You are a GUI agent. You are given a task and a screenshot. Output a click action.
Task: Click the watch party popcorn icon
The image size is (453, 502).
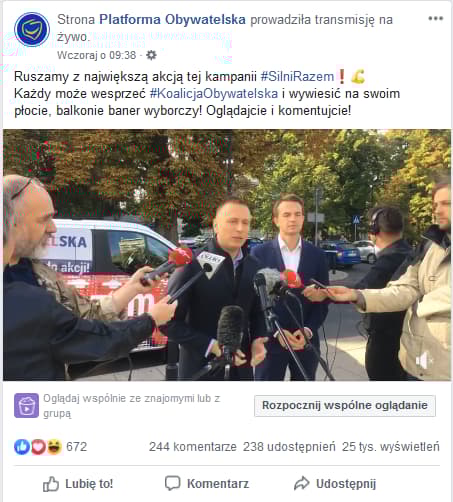26,405
